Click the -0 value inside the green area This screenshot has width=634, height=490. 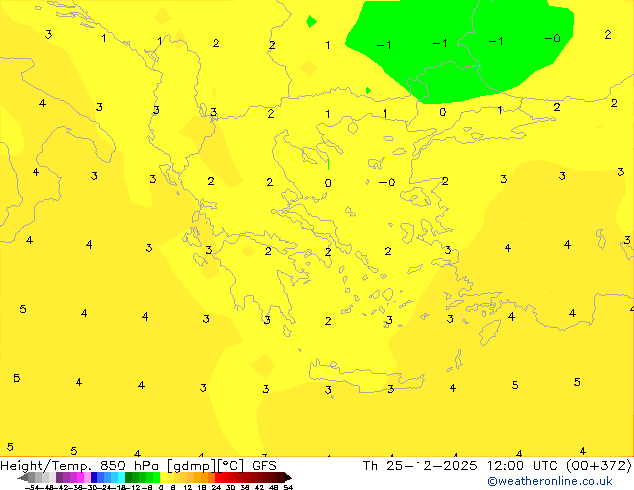click(552, 38)
